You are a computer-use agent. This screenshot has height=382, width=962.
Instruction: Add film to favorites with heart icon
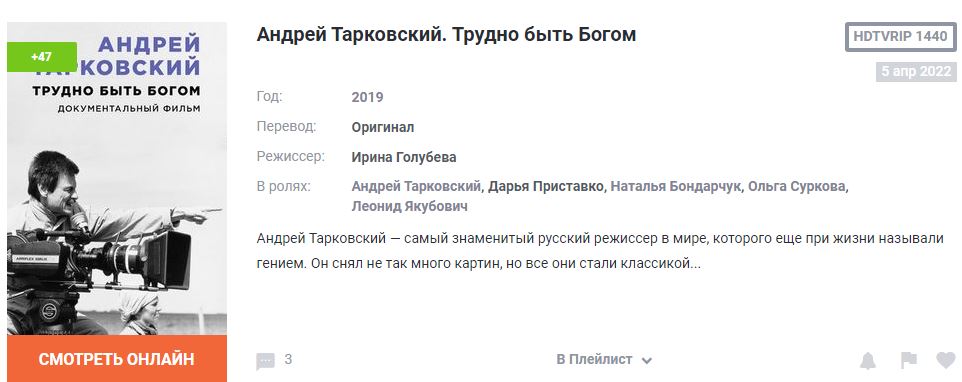945,360
